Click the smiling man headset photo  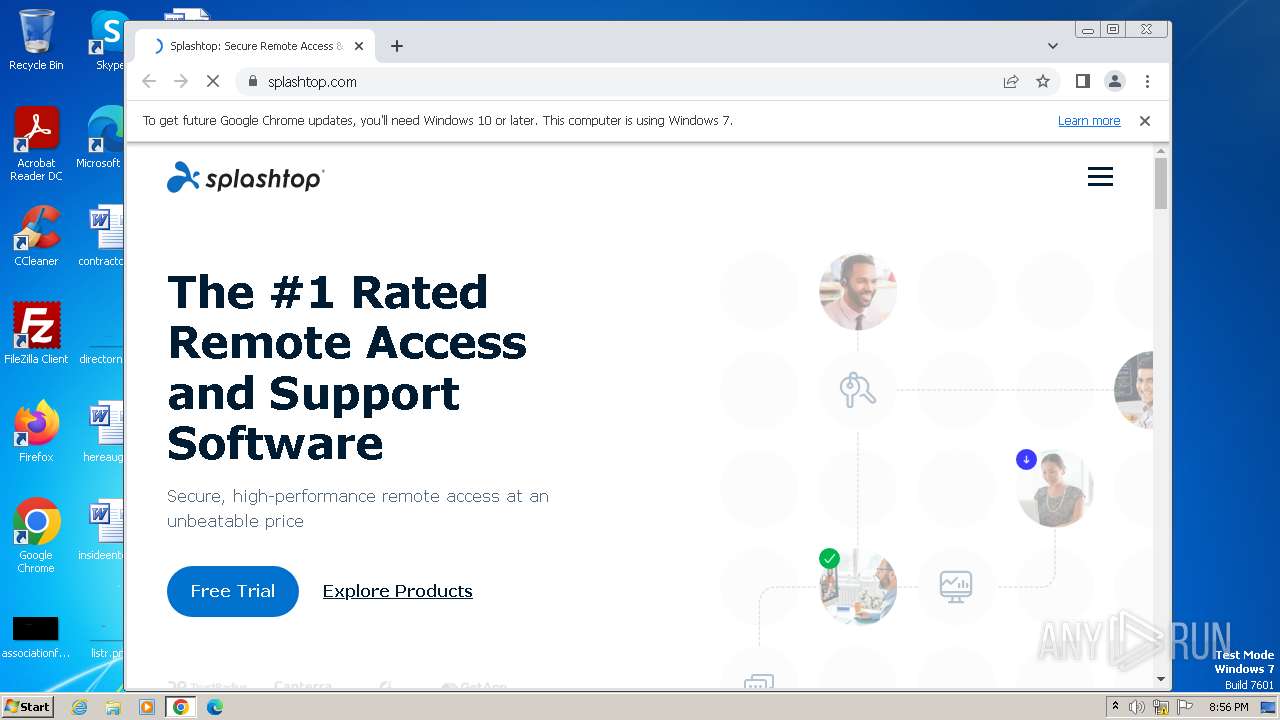pyautogui.click(x=858, y=291)
